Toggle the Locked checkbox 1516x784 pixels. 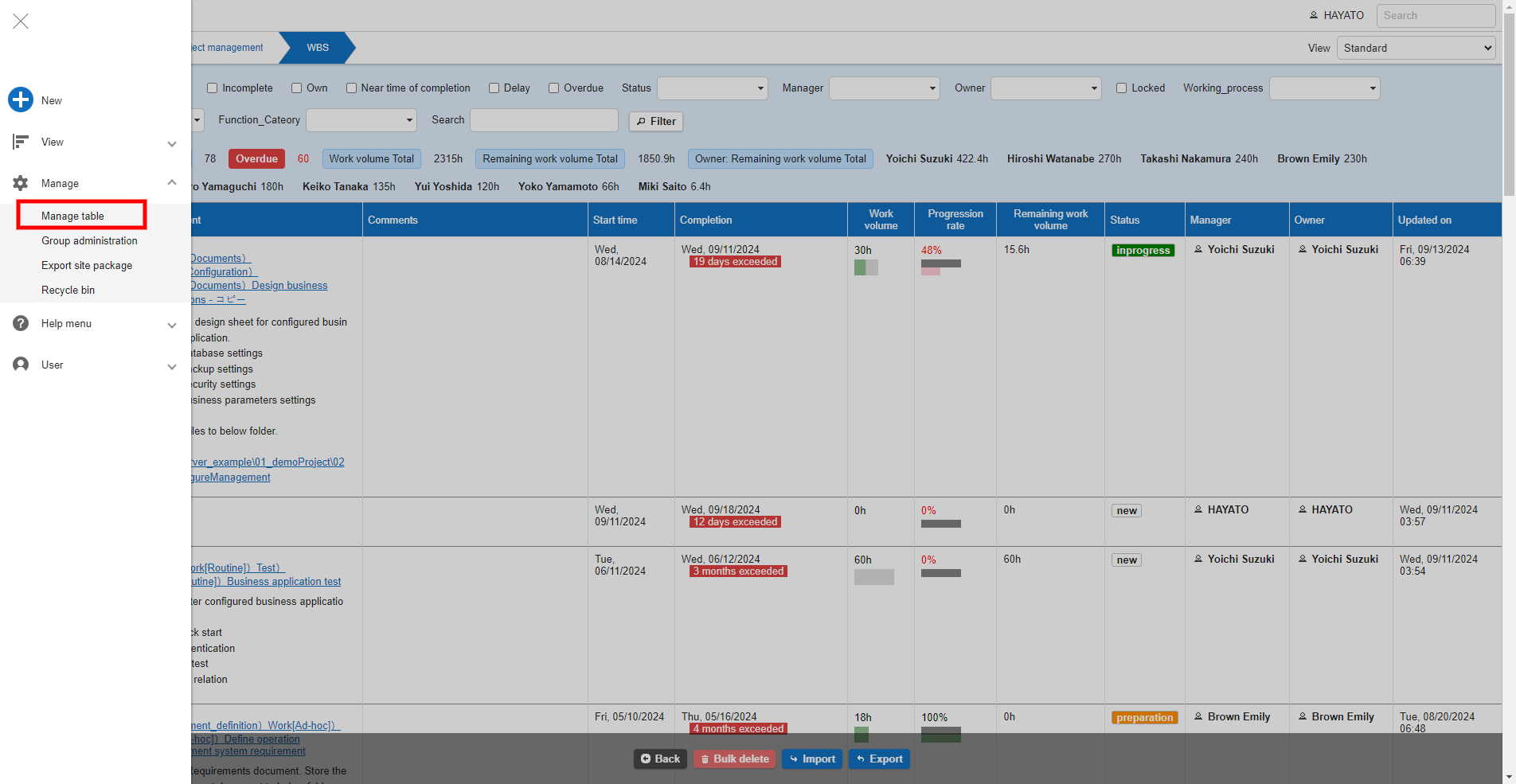click(1121, 88)
